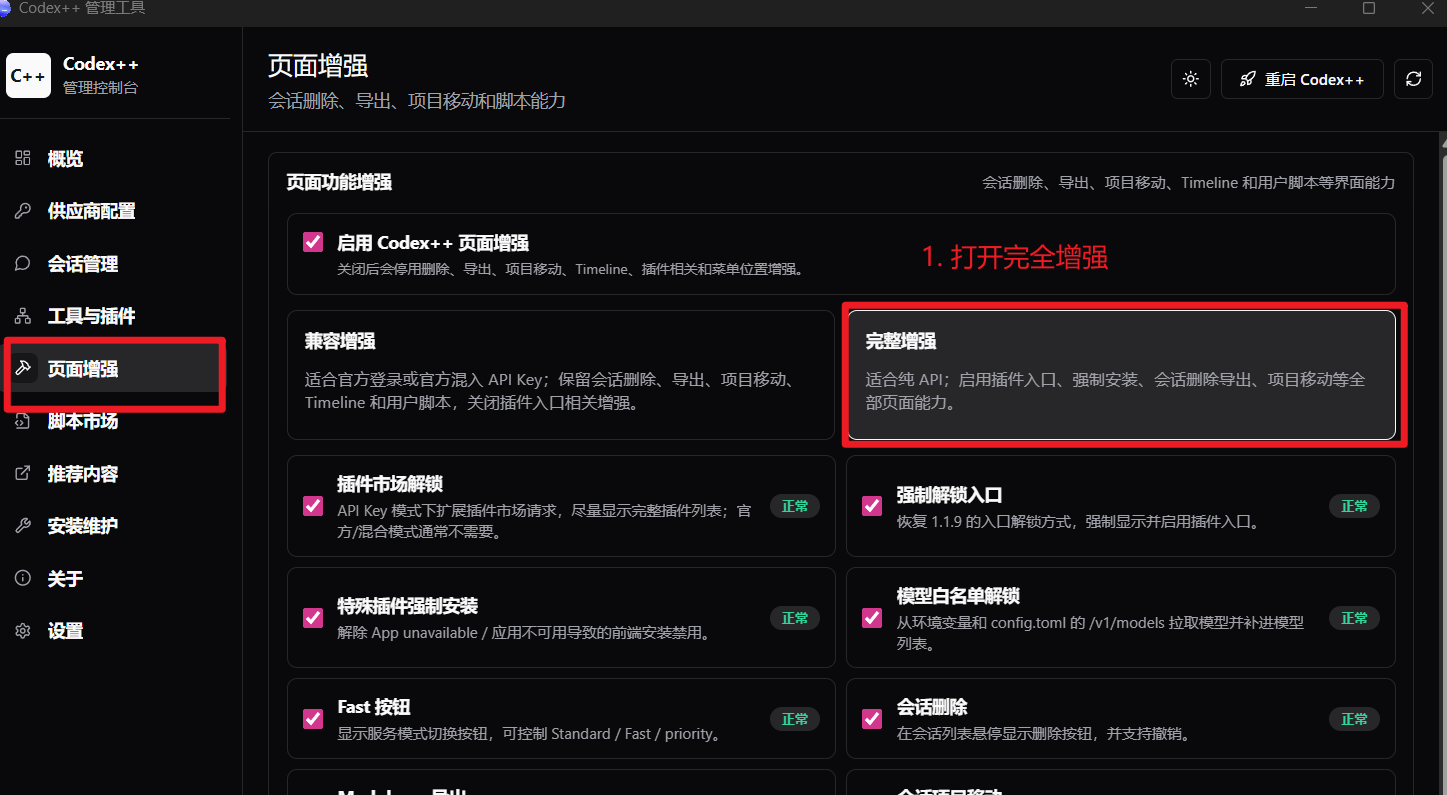Screen dimensions: 1447x795
Task: Click 正常 badge on 特殊插件强制安装 row
Action: pyautogui.click(x=795, y=618)
